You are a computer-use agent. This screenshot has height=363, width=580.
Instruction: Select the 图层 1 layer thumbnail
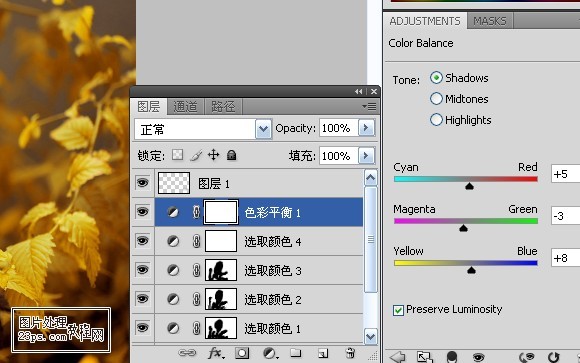point(174,183)
